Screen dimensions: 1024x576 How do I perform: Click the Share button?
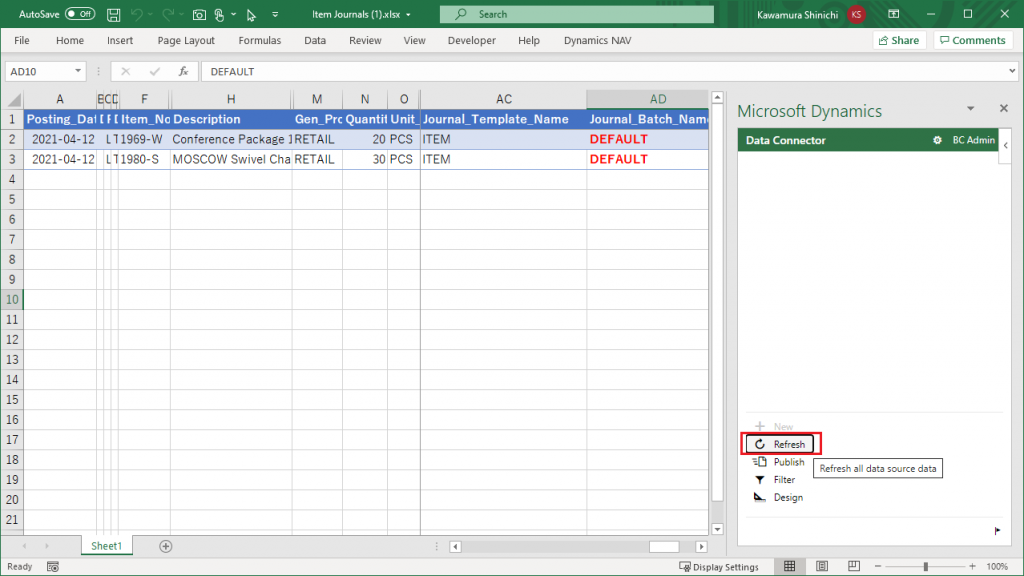click(x=899, y=40)
